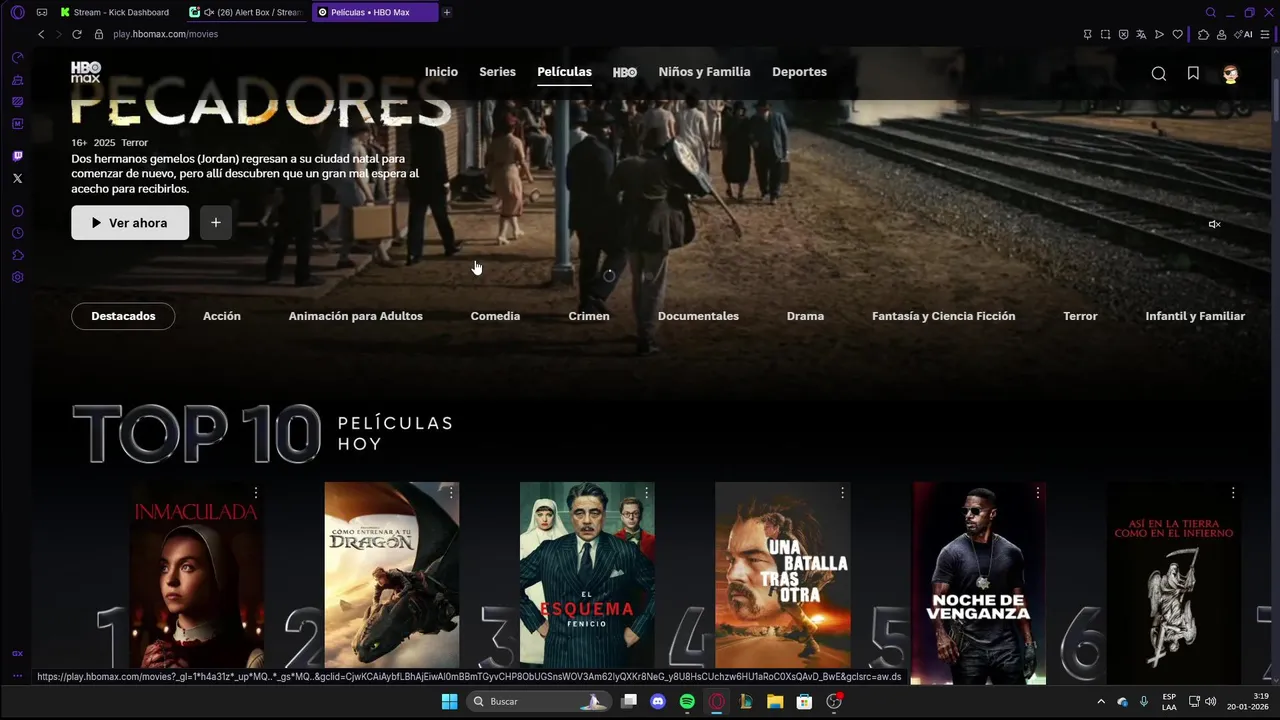The height and width of the screenshot is (720, 1280).
Task: Open X (Twitter) in Opera sidebar
Action: click(17, 178)
